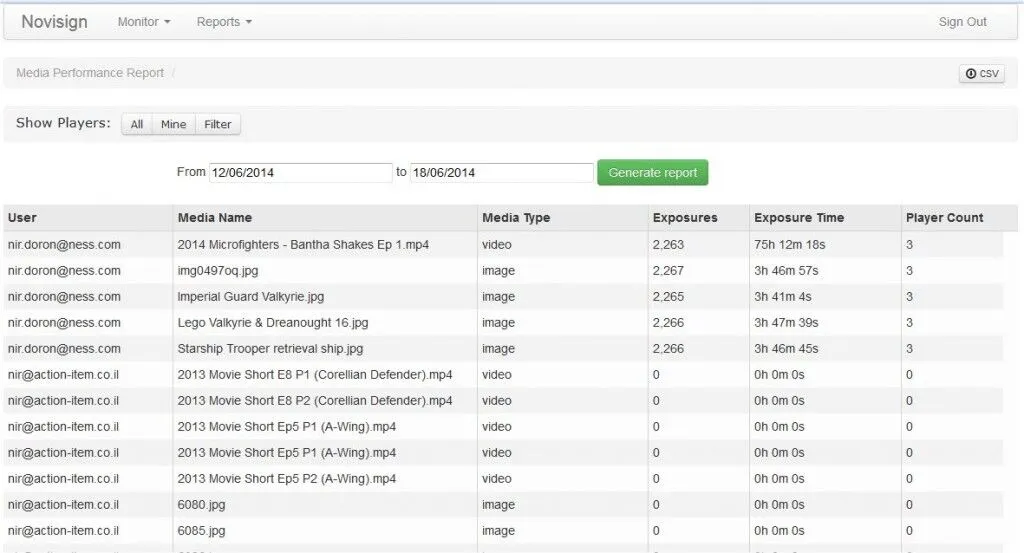Show only Mine players
This screenshot has height=553, width=1024.
point(173,125)
